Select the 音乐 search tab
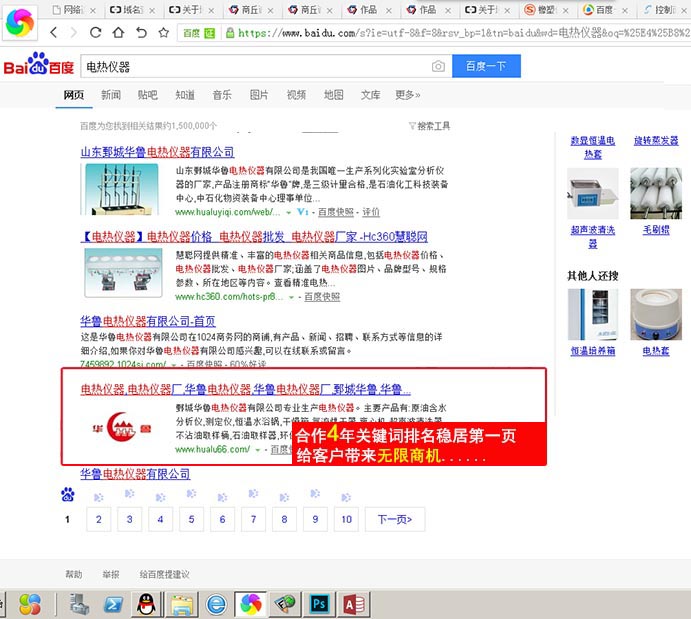 click(222, 95)
